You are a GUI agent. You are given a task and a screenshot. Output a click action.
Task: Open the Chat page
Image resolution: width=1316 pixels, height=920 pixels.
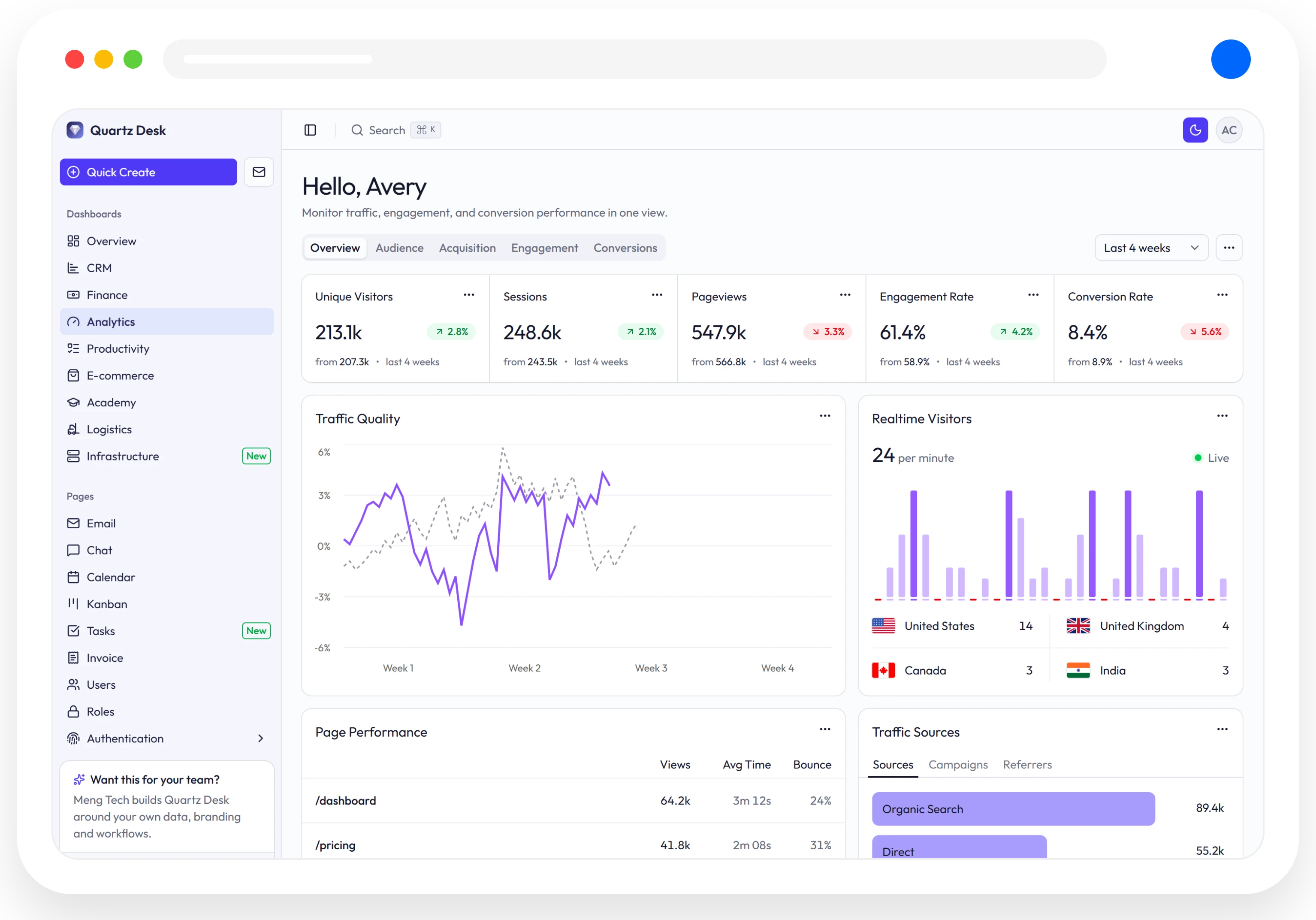click(167, 550)
